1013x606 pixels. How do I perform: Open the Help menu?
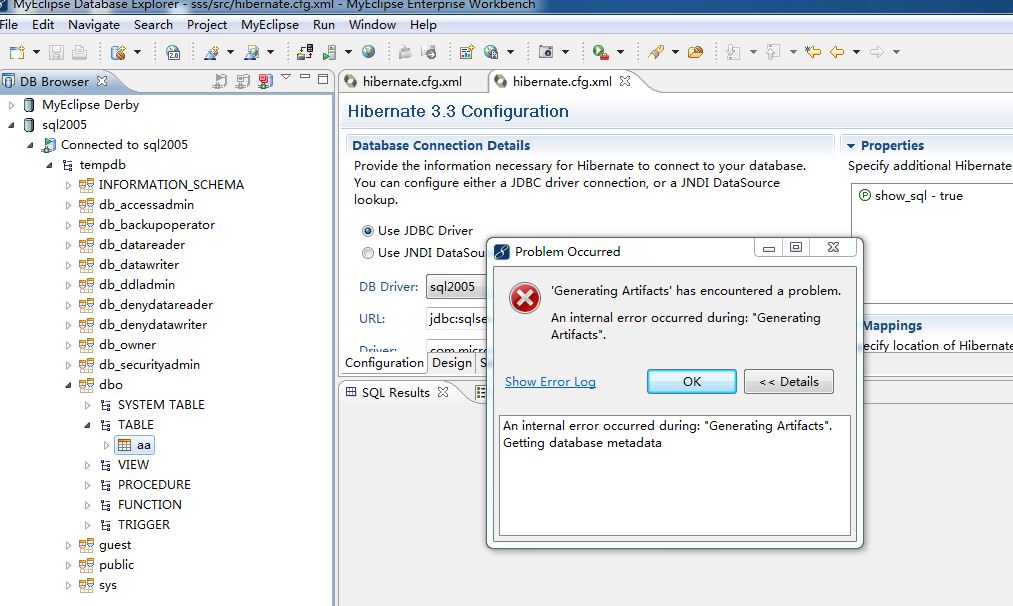[x=423, y=25]
